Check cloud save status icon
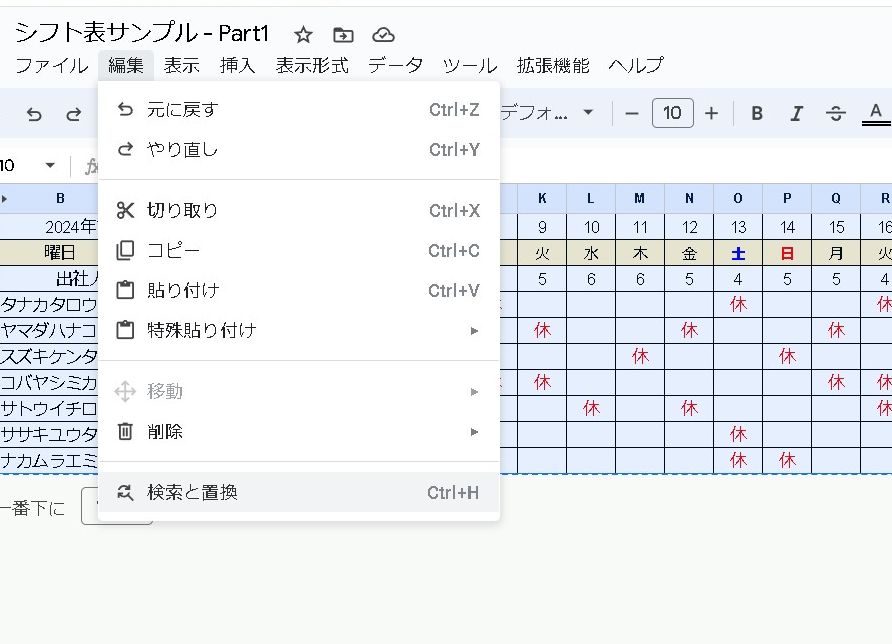This screenshot has width=892, height=644. coord(383,35)
